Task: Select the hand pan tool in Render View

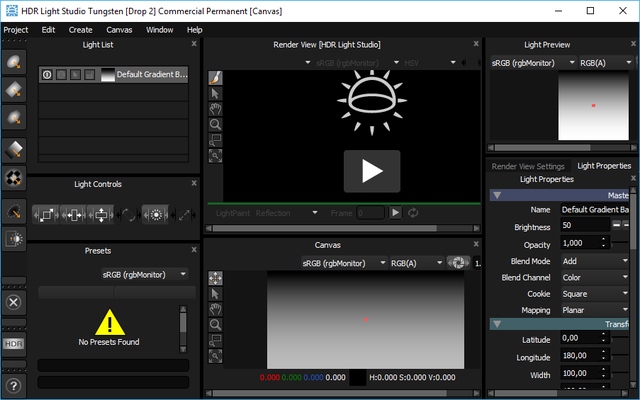Action: click(215, 109)
